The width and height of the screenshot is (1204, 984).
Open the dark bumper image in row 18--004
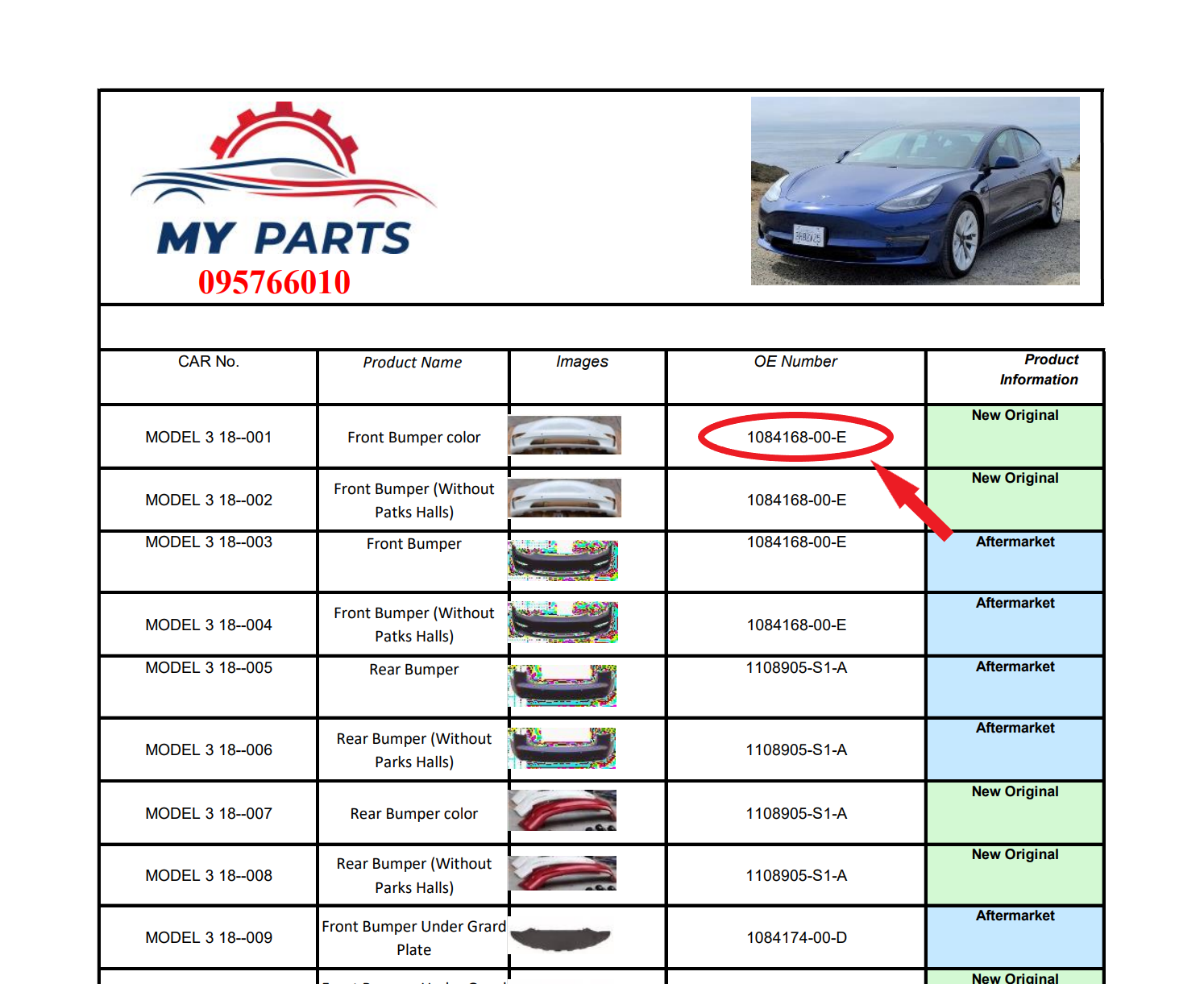pos(563,622)
